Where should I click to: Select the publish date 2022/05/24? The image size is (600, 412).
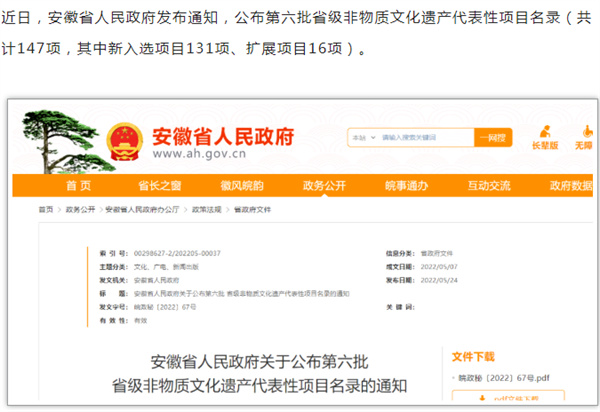coord(439,280)
